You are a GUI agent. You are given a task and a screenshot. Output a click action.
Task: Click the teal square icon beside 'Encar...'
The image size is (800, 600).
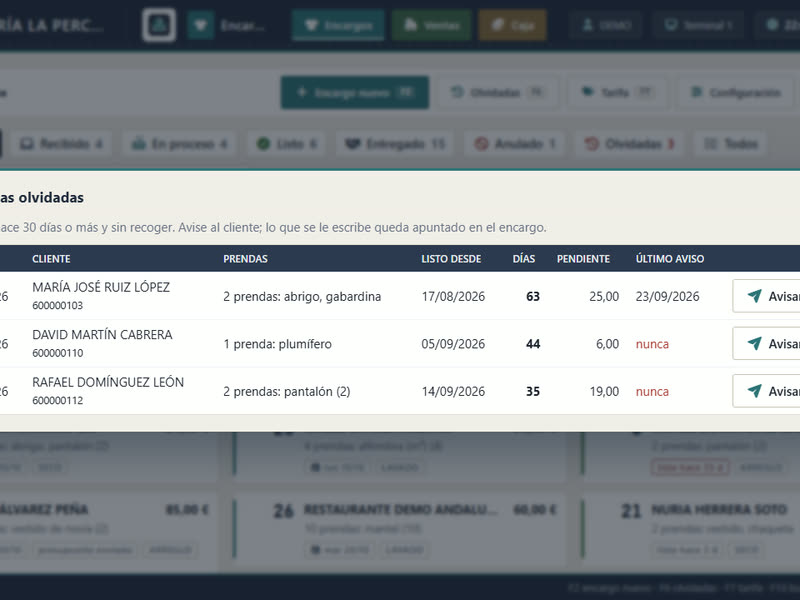pyautogui.click(x=201, y=25)
